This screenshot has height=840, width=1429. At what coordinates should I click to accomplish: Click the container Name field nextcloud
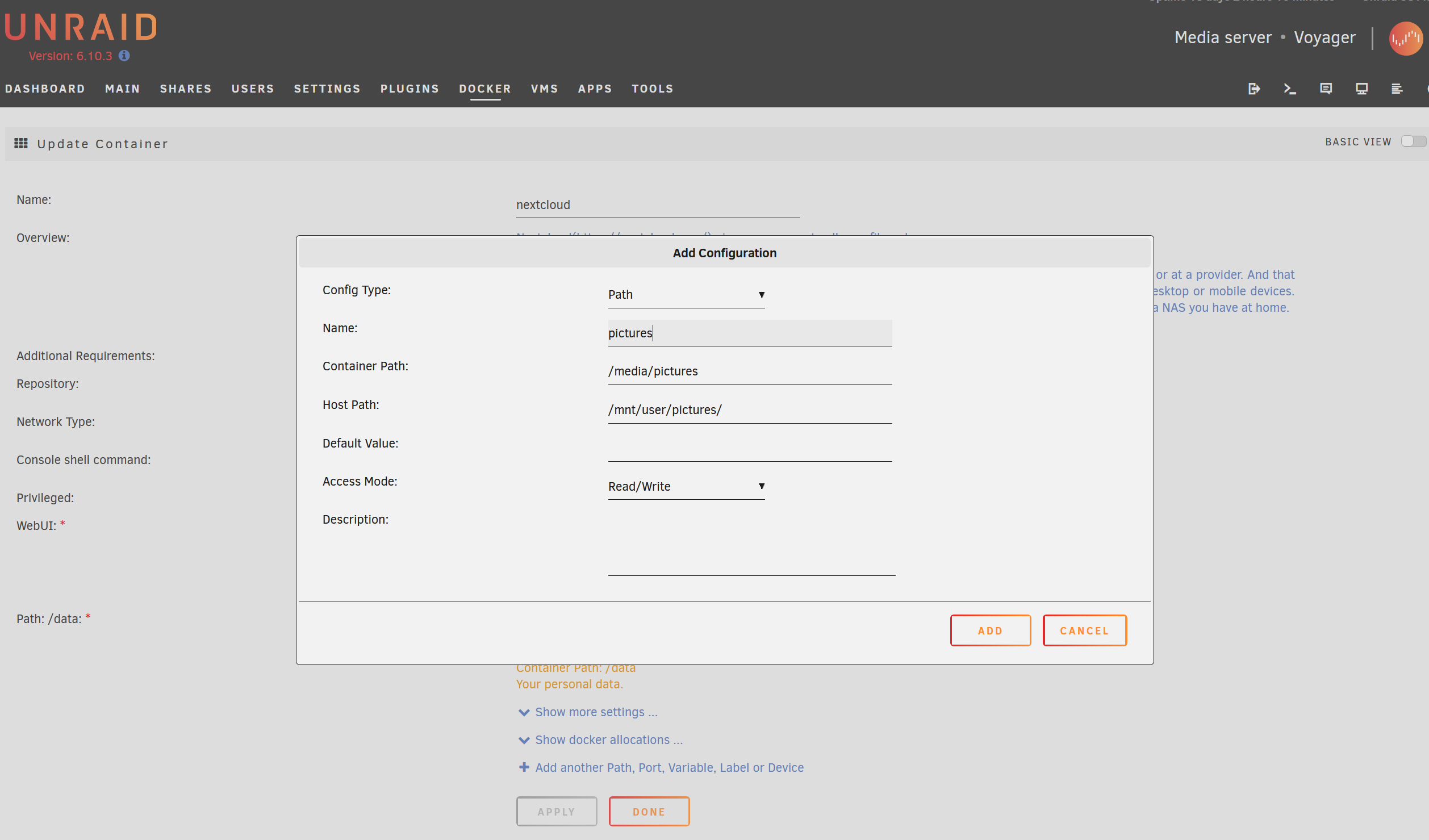658,205
